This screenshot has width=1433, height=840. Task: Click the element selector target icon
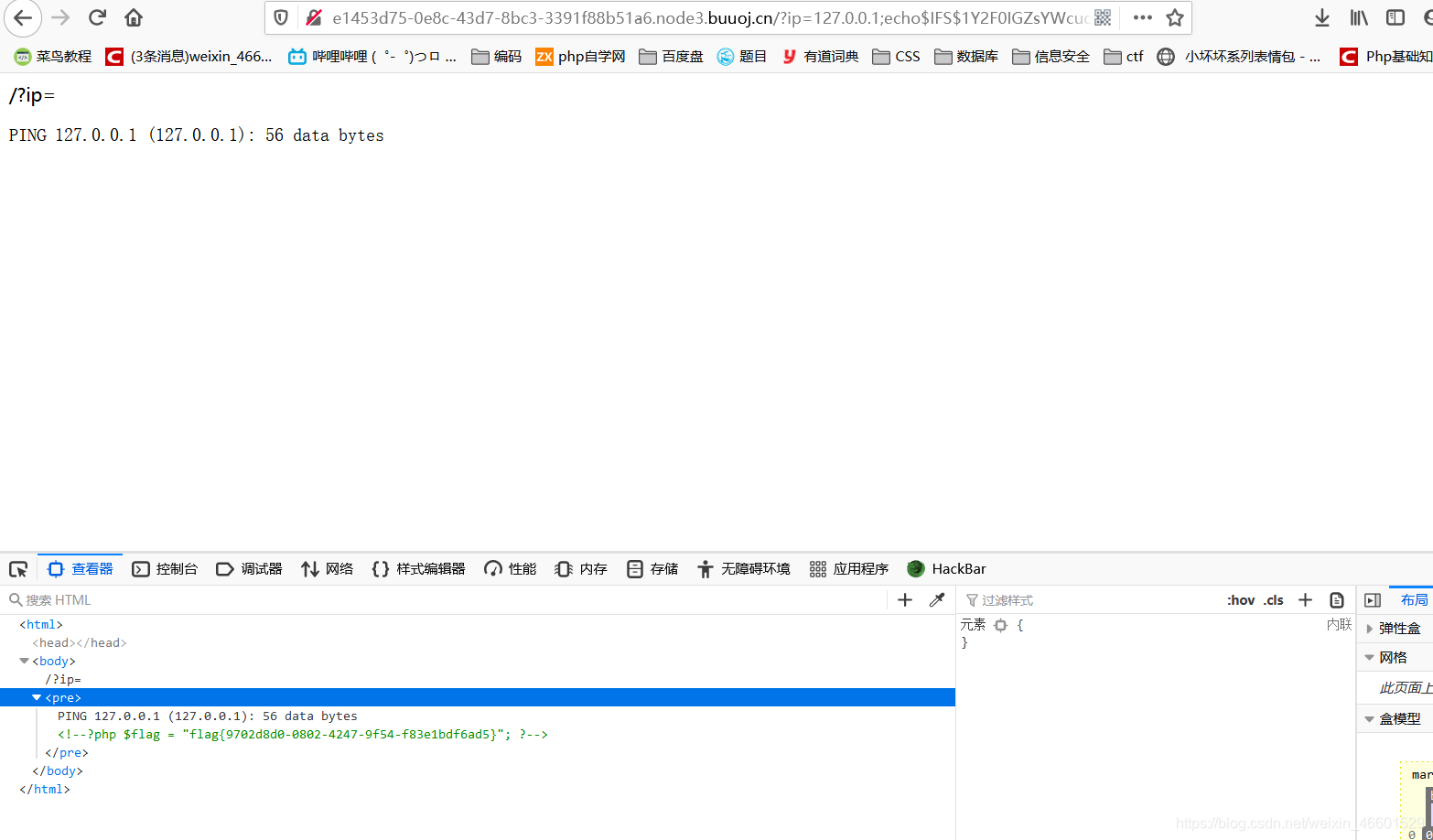coord(1001,625)
